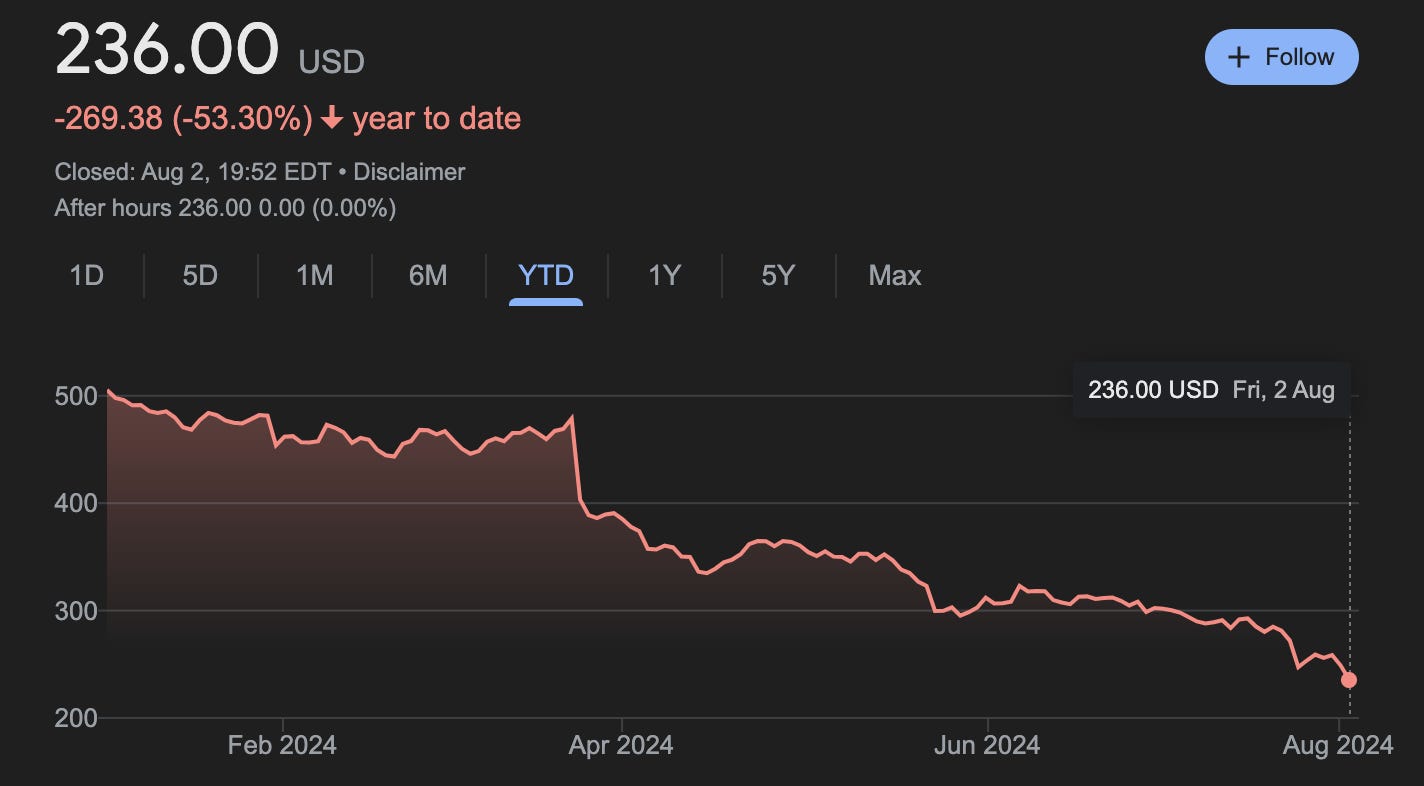
Task: Switch to the 5D chart view
Action: 198,276
